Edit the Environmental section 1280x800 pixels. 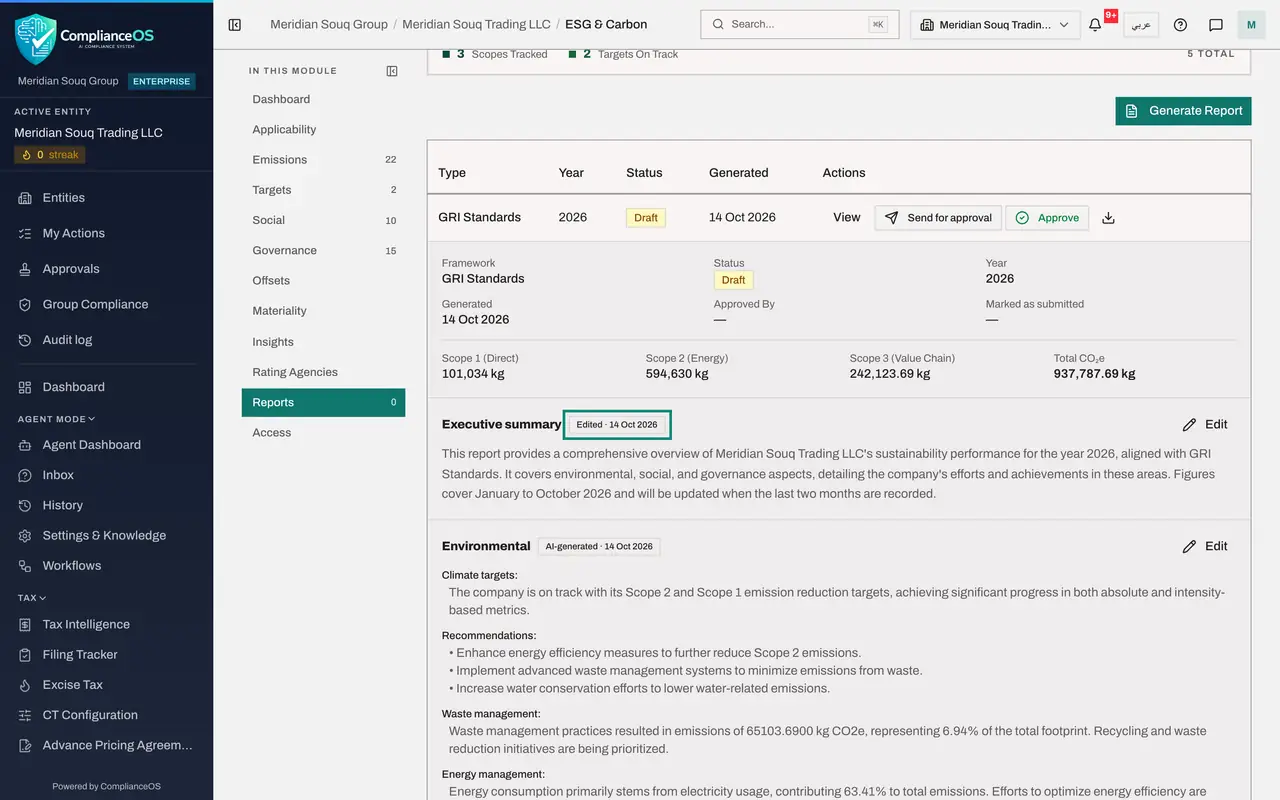point(1205,546)
